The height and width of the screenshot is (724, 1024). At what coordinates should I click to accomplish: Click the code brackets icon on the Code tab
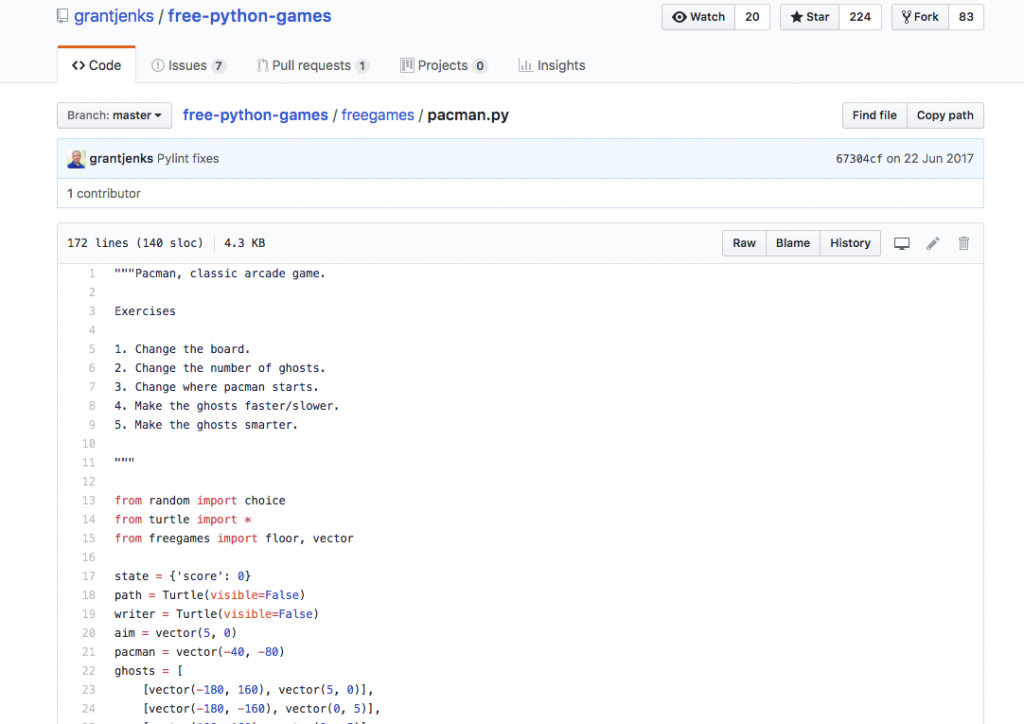pyautogui.click(x=79, y=64)
